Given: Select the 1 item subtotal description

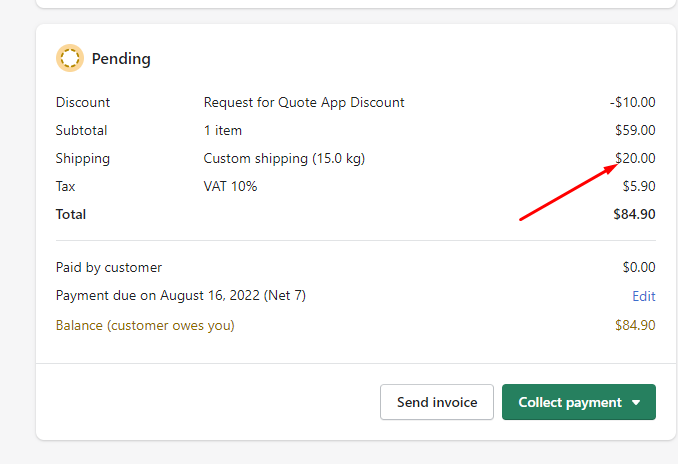Looking at the screenshot, I should [x=223, y=130].
